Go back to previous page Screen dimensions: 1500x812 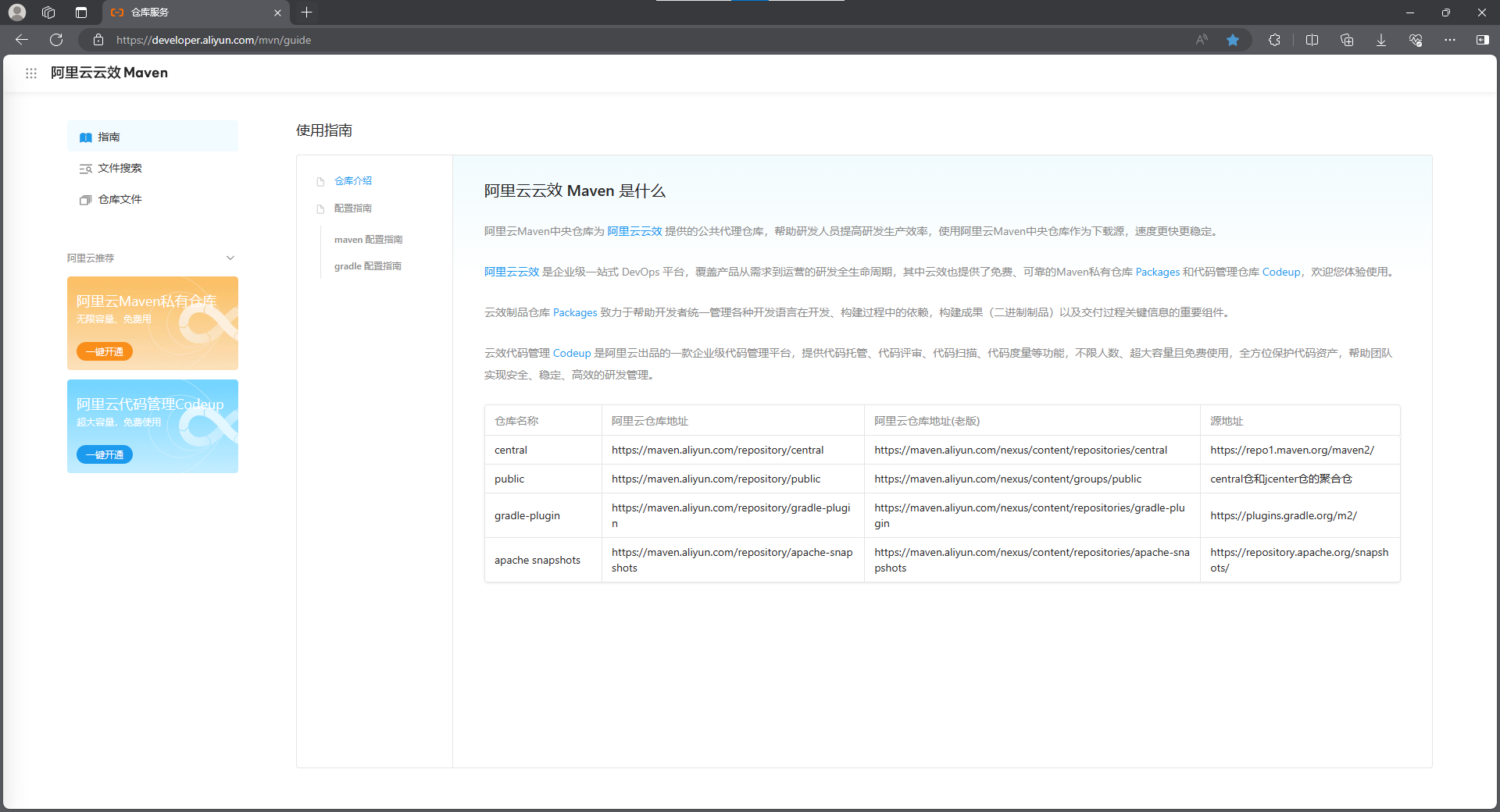click(x=22, y=40)
